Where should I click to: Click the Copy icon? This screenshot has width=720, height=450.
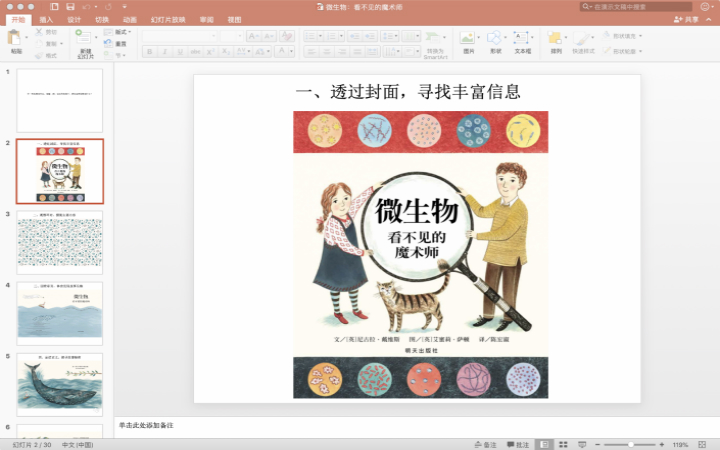pyautogui.click(x=39, y=44)
